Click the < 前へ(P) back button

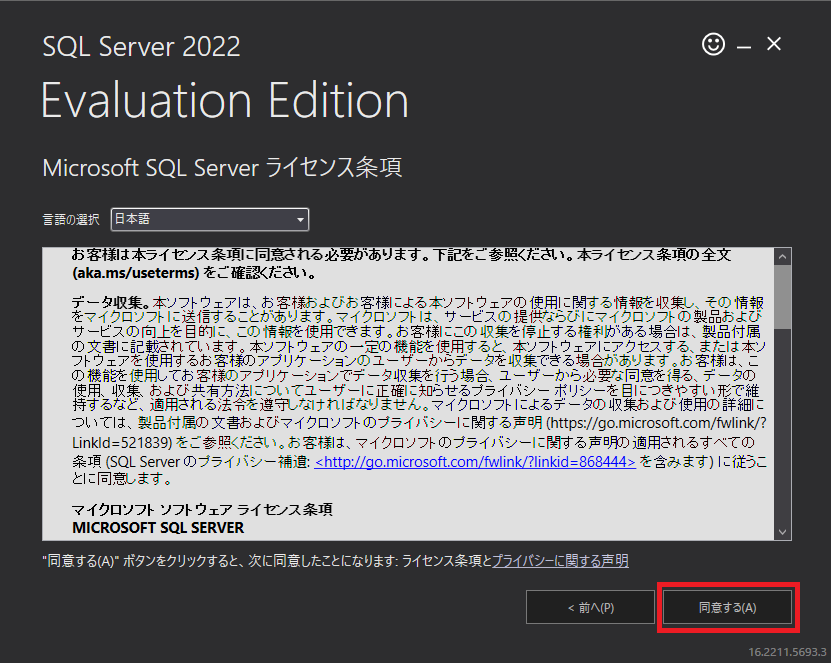coord(590,607)
